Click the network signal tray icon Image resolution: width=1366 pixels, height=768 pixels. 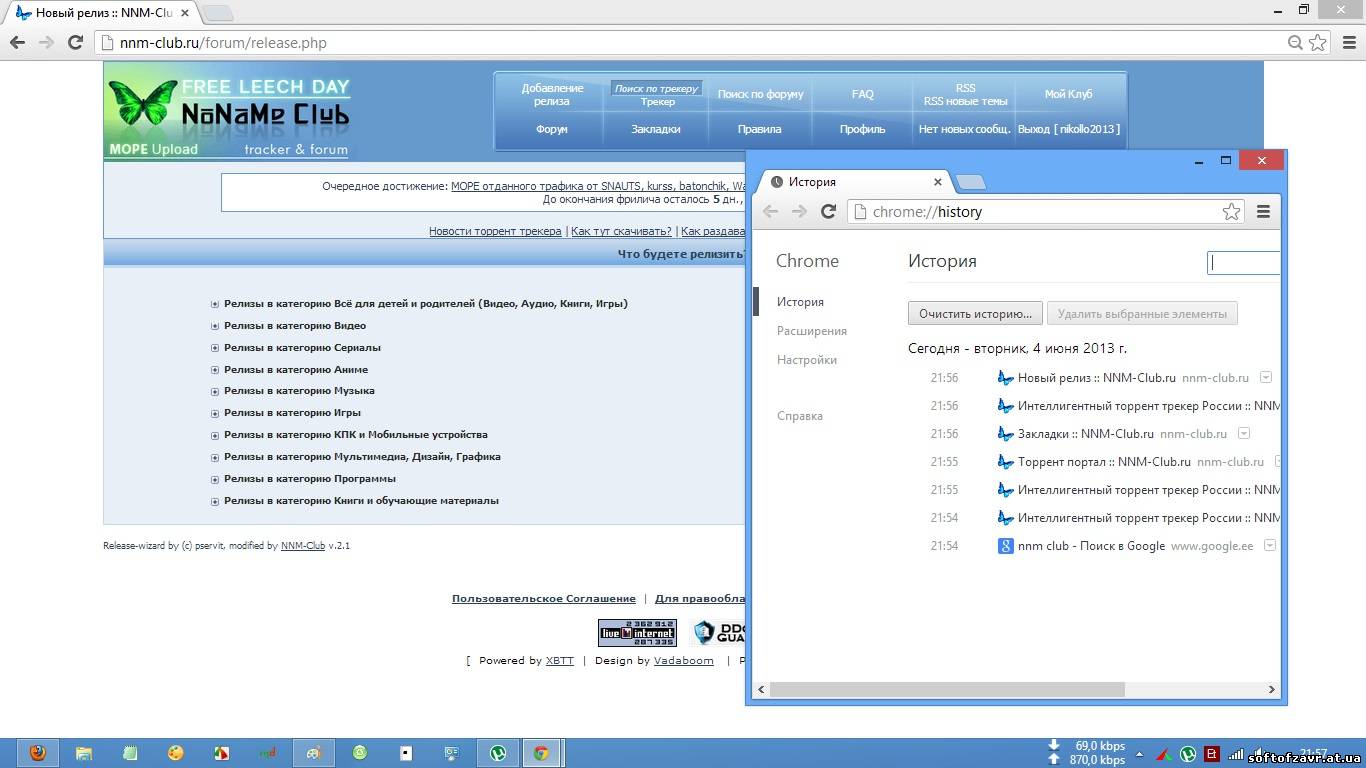click(1237, 754)
